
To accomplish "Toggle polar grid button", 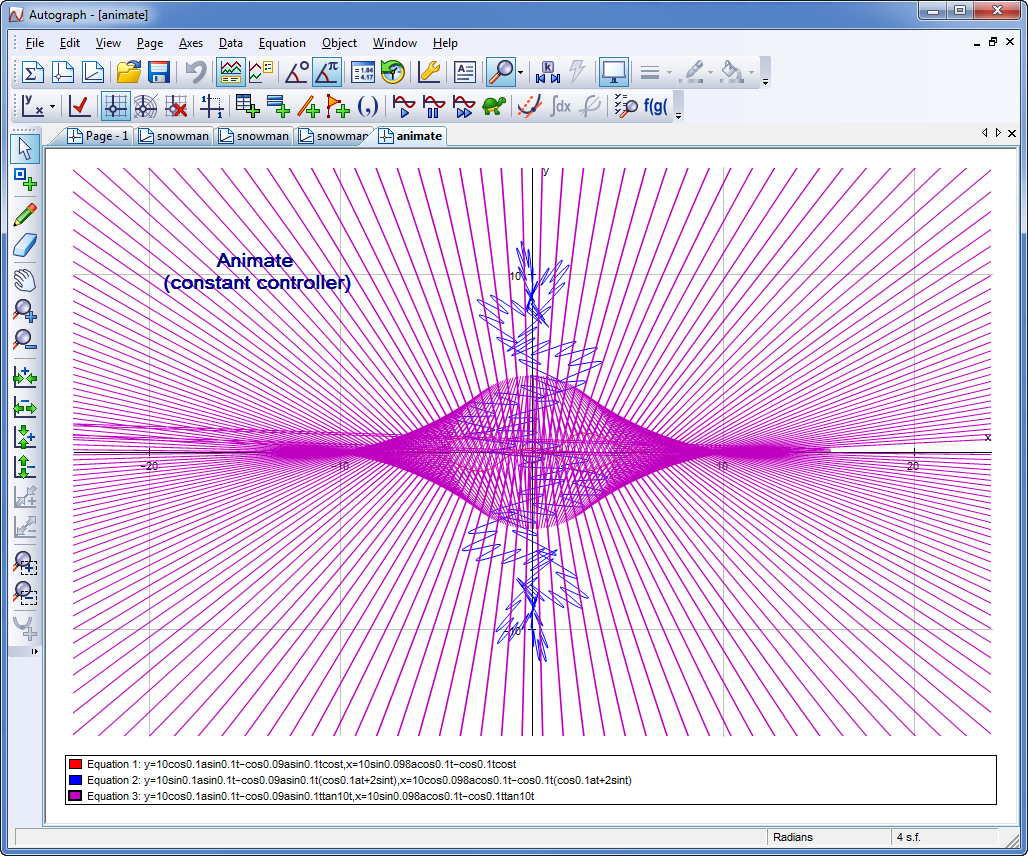I will tap(146, 106).
